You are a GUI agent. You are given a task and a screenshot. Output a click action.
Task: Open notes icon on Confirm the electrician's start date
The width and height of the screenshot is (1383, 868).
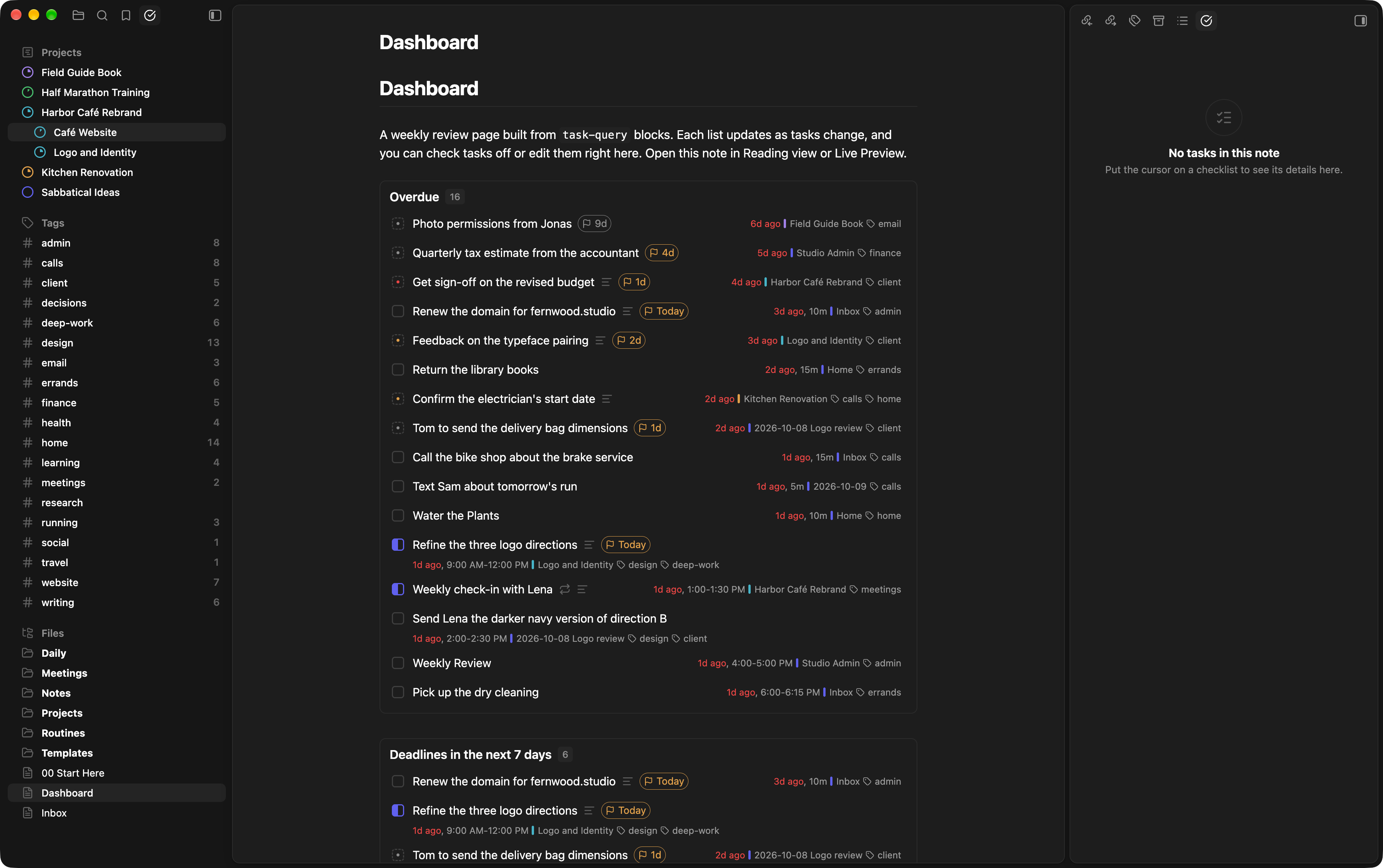click(607, 399)
